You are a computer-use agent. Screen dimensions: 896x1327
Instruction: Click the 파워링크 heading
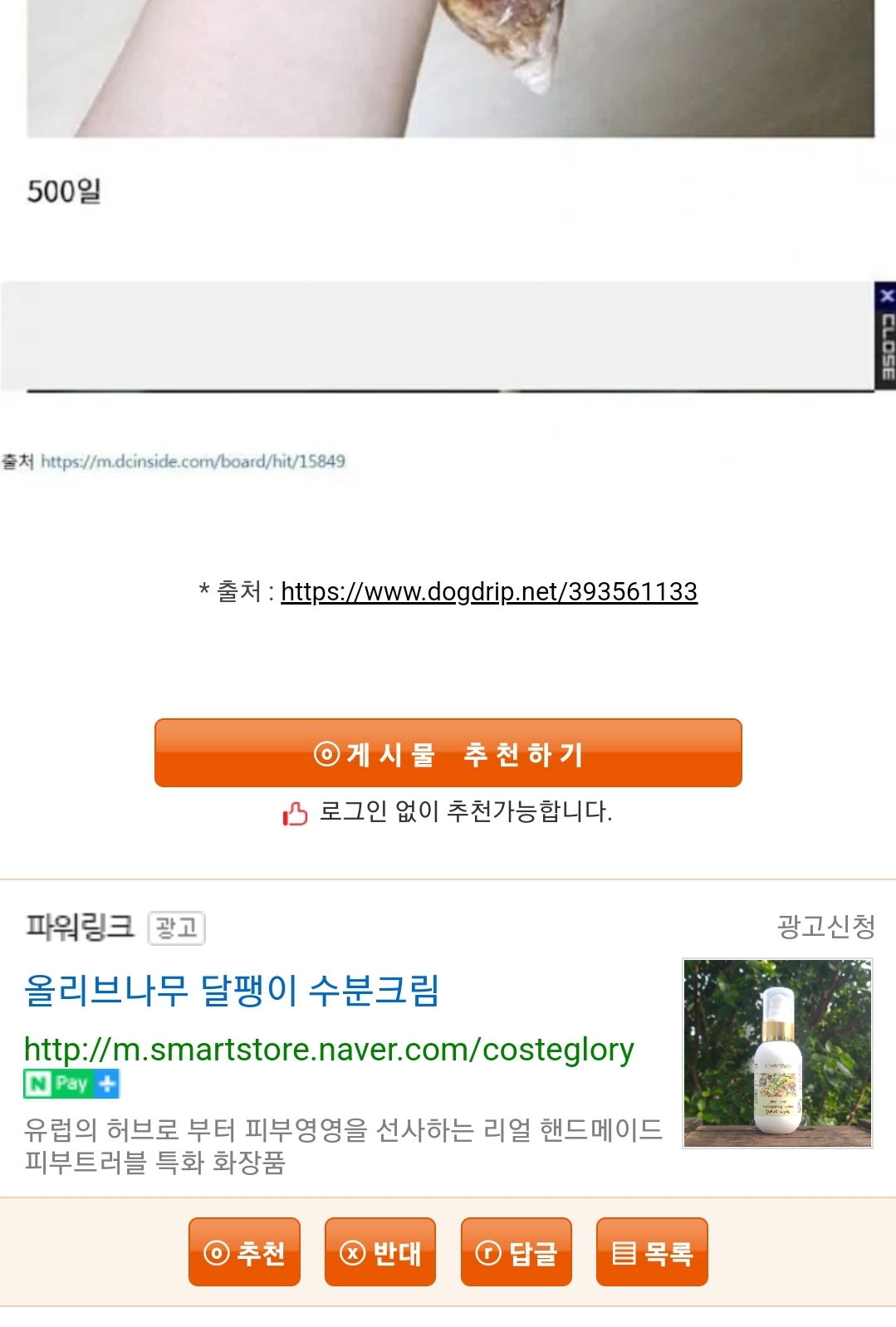(x=80, y=926)
